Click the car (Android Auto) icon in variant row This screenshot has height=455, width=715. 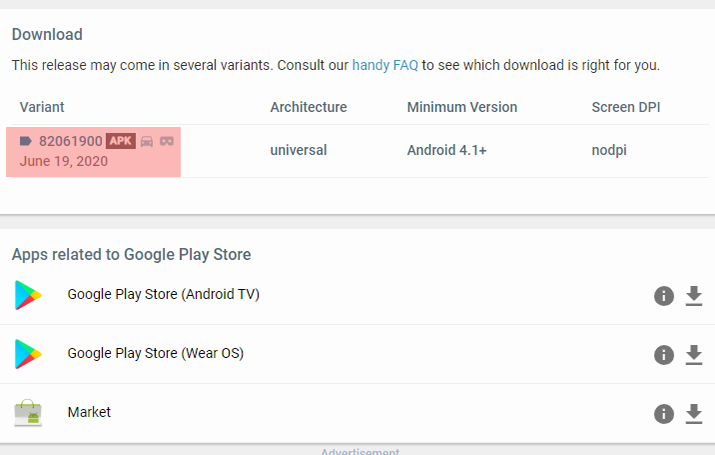(x=147, y=141)
